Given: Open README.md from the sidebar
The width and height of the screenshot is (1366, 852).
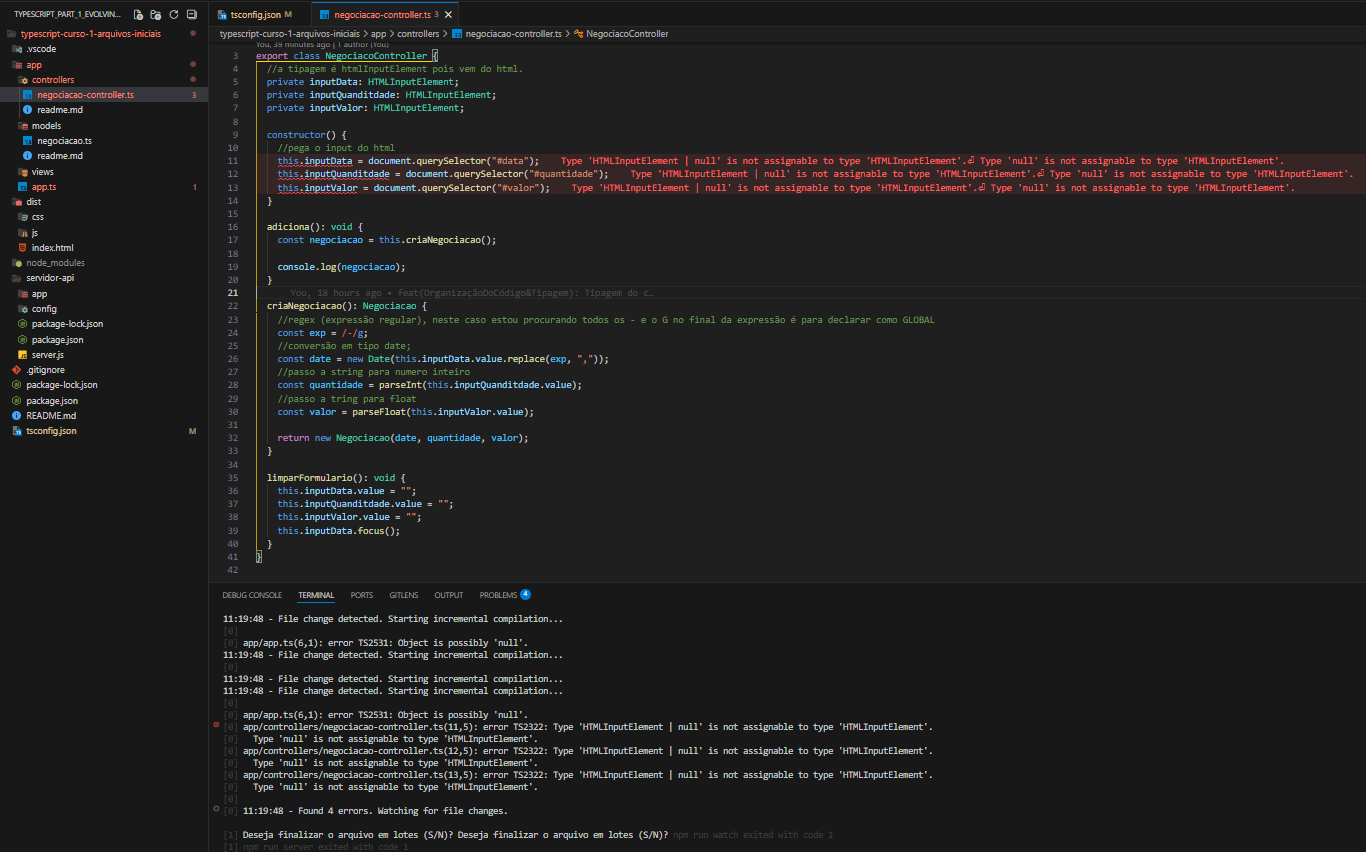Looking at the screenshot, I should [51, 416].
